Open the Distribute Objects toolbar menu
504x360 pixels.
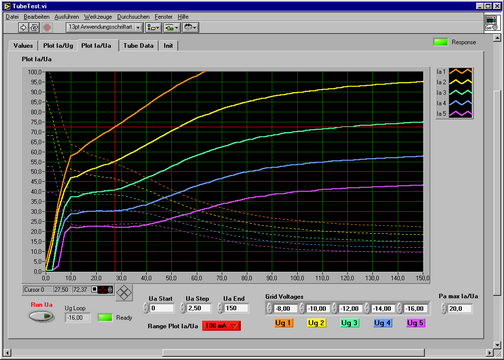pyautogui.click(x=172, y=28)
